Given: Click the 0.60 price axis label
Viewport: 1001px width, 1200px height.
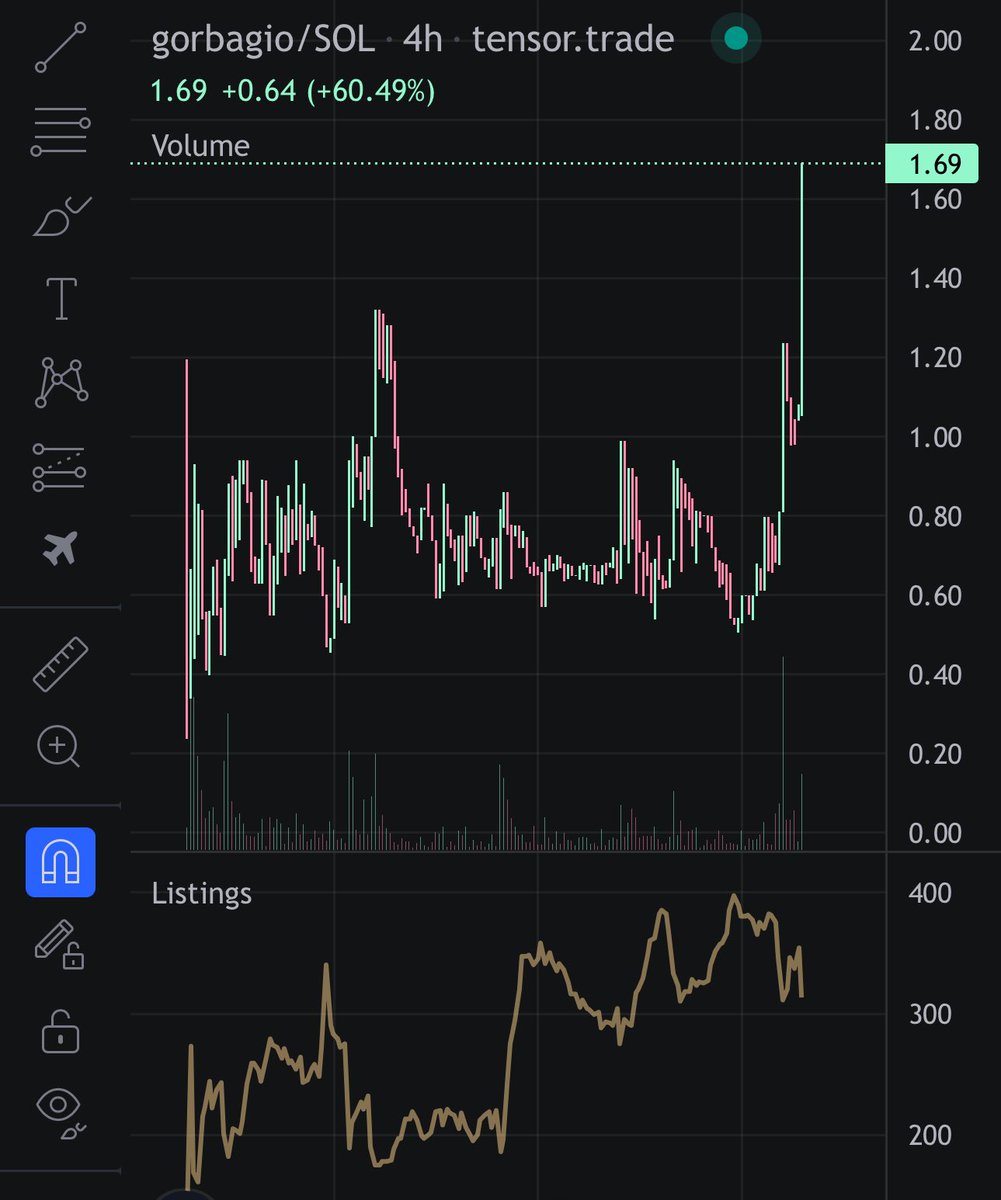Looking at the screenshot, I should (x=936, y=595).
